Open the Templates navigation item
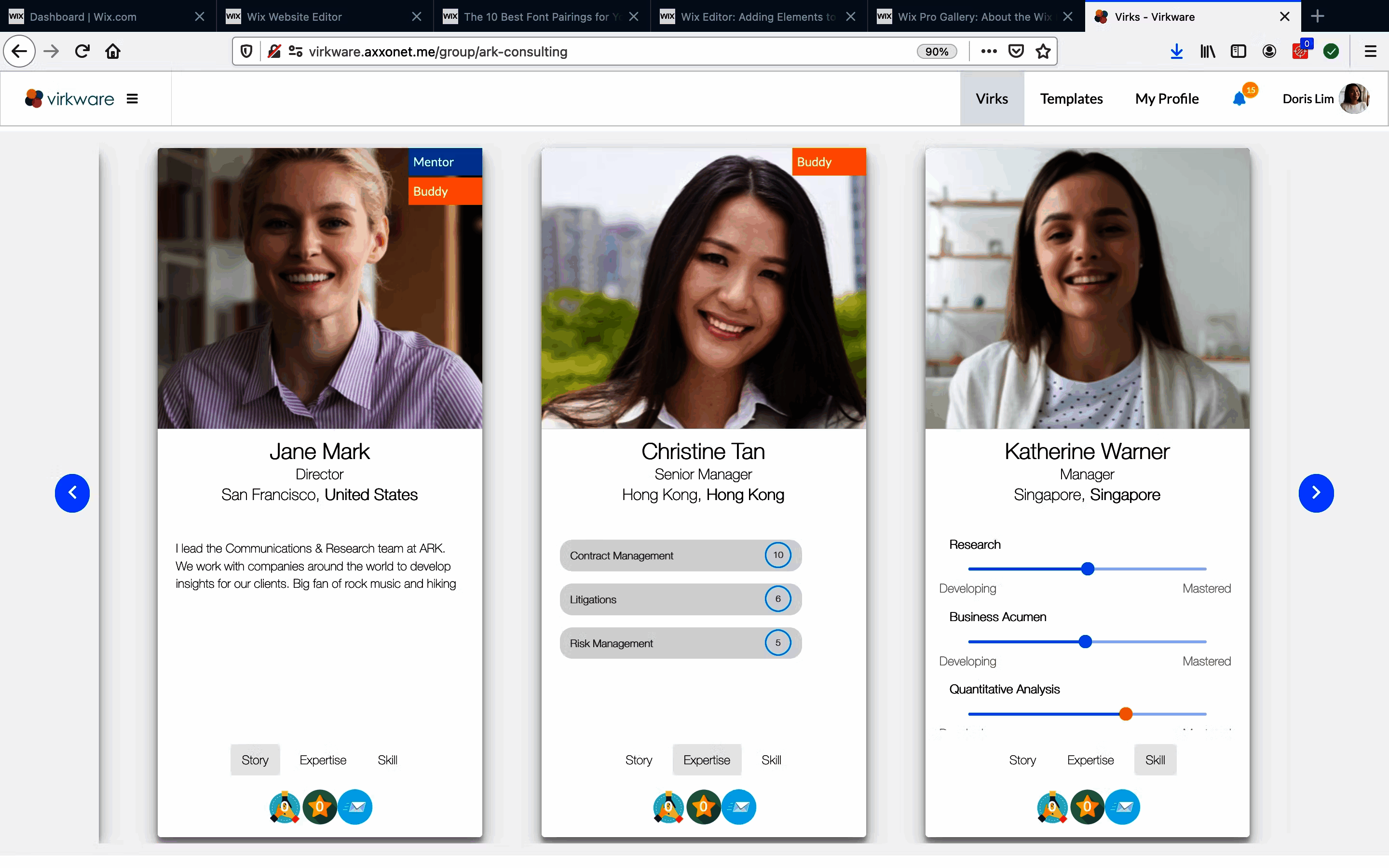Image resolution: width=1389 pixels, height=868 pixels. pyautogui.click(x=1071, y=99)
